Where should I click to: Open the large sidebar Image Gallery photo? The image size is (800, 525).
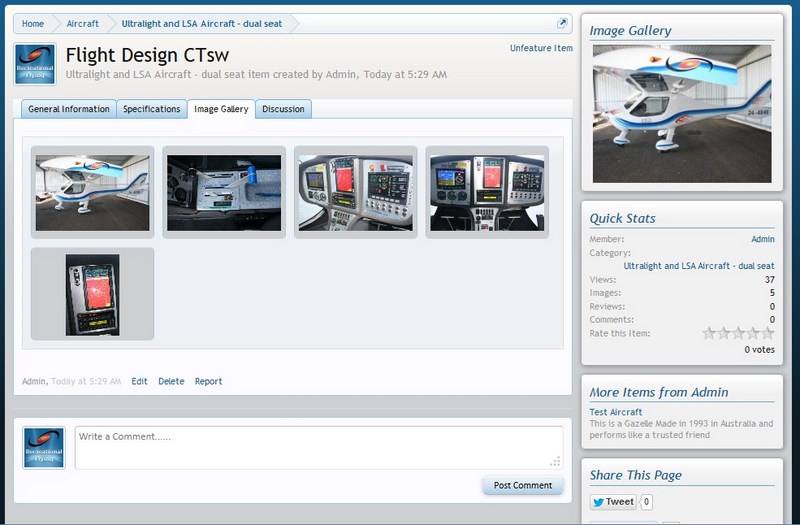(x=682, y=114)
